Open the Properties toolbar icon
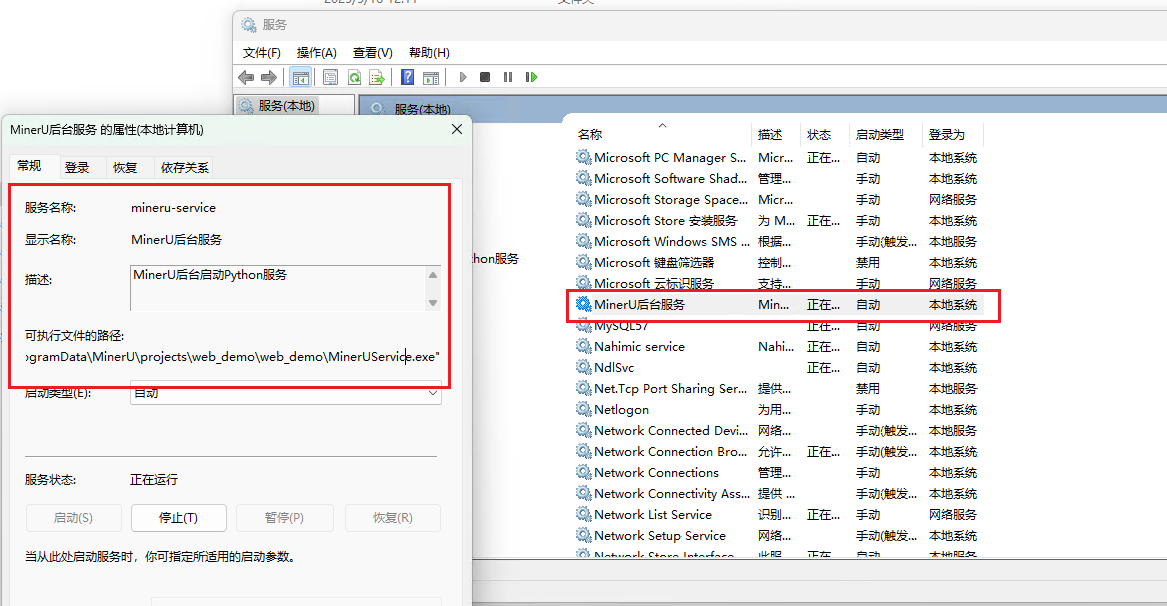 (x=330, y=77)
